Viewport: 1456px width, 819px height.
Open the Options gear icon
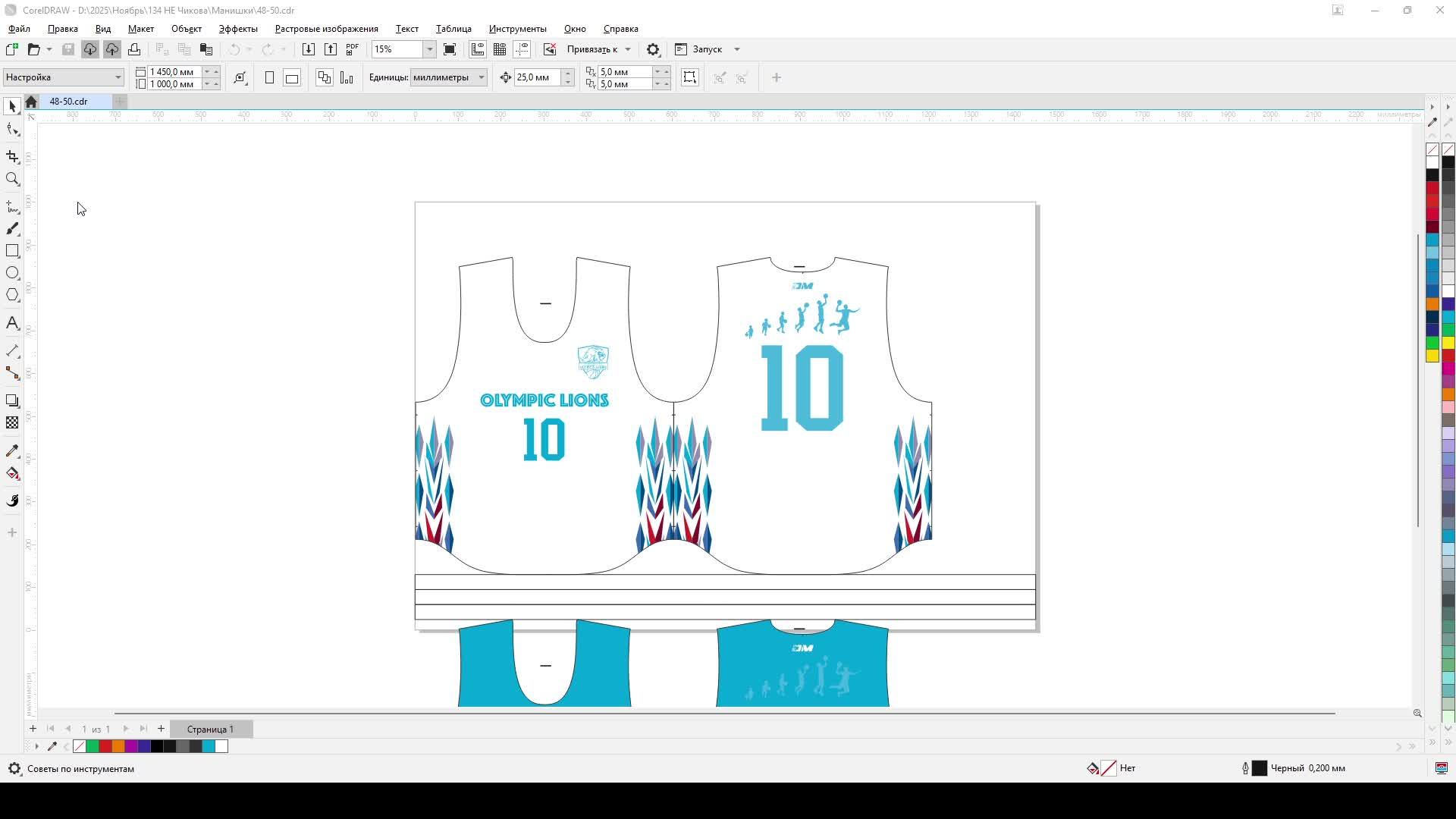653,49
